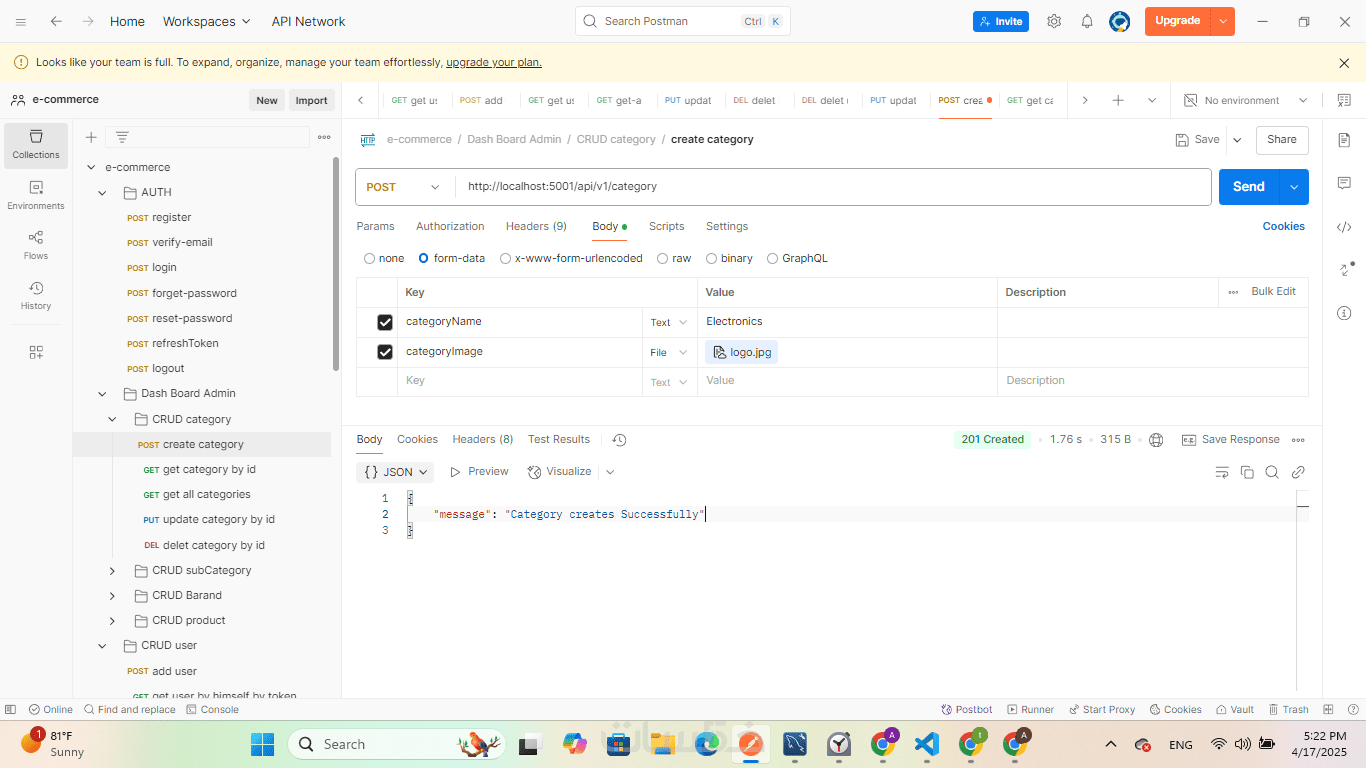The width and height of the screenshot is (1366, 768).
Task: Open the response history icon
Action: click(x=619, y=440)
